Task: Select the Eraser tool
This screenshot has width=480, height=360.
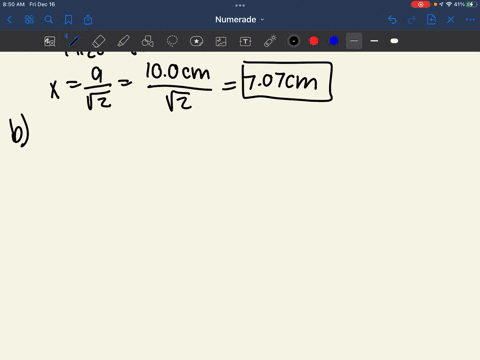Action: click(98, 41)
